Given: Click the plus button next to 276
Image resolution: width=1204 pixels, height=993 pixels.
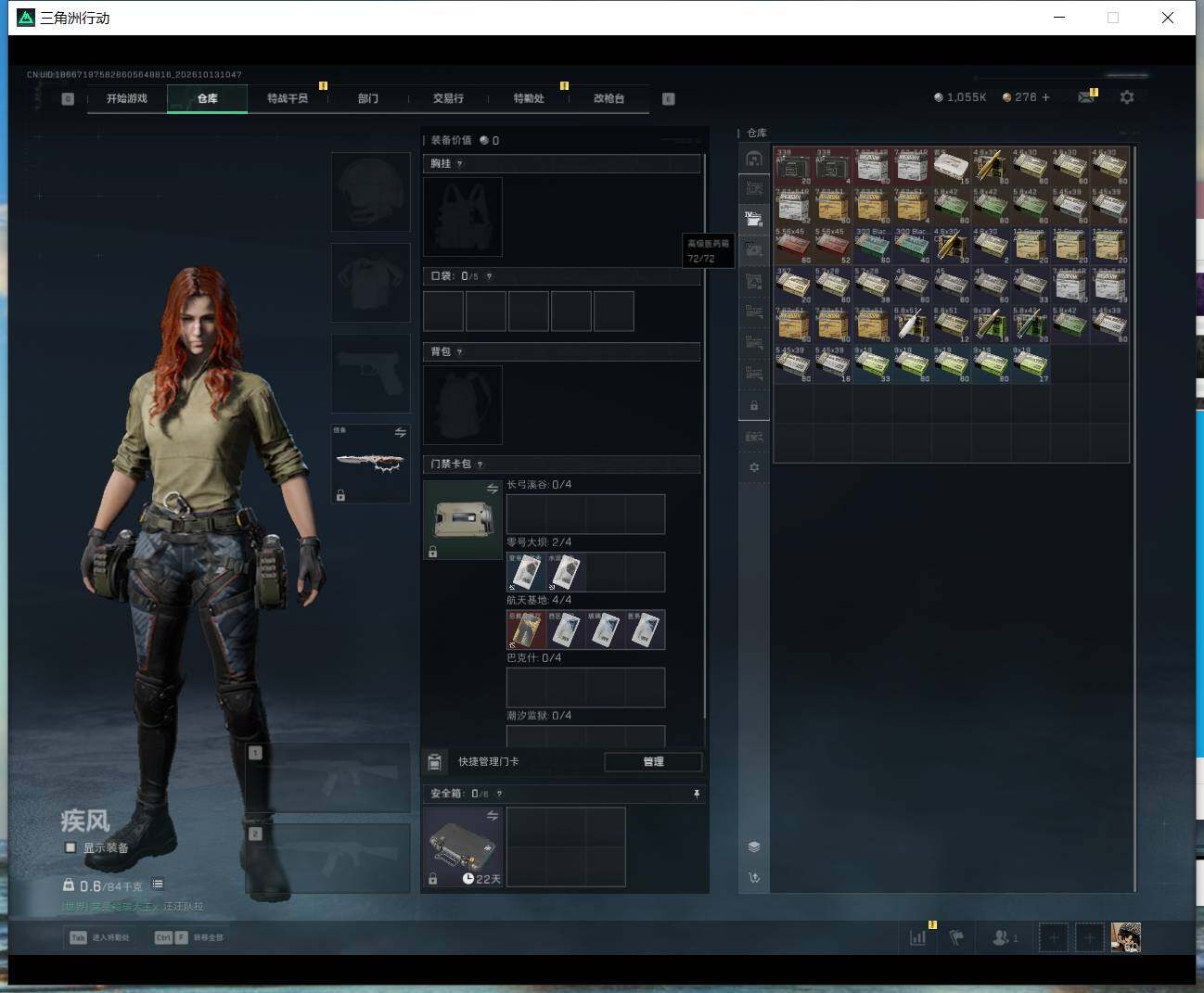Looking at the screenshot, I should (x=1045, y=96).
